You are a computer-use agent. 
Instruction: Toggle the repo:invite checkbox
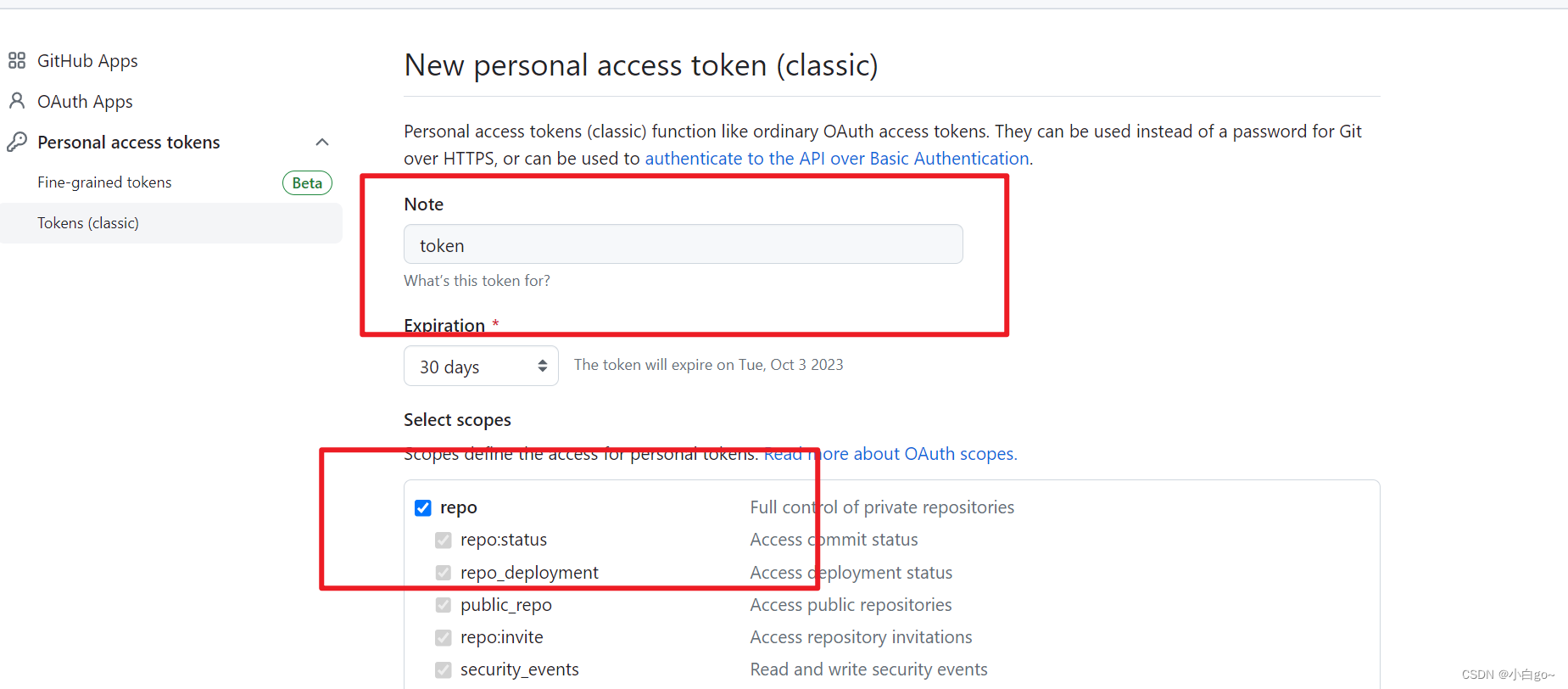tap(444, 637)
